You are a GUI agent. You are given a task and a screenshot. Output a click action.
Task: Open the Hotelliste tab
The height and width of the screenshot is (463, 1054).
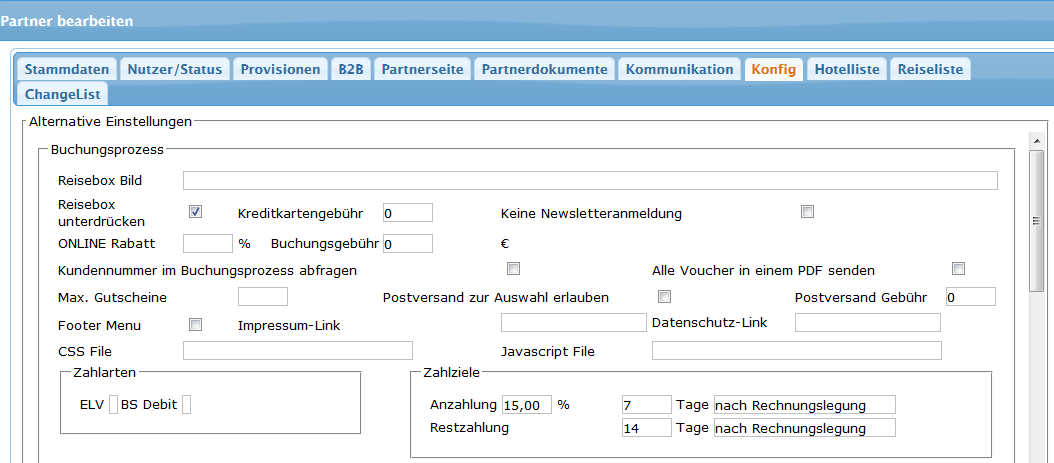click(847, 69)
